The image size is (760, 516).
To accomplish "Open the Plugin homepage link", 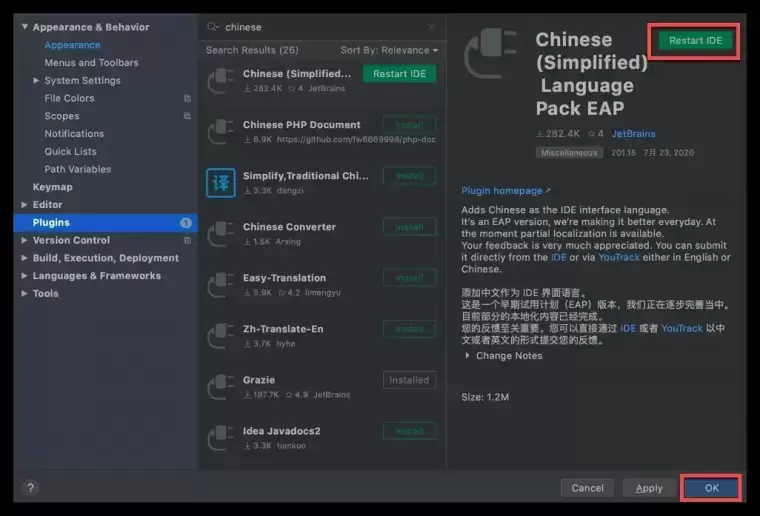I will point(502,190).
